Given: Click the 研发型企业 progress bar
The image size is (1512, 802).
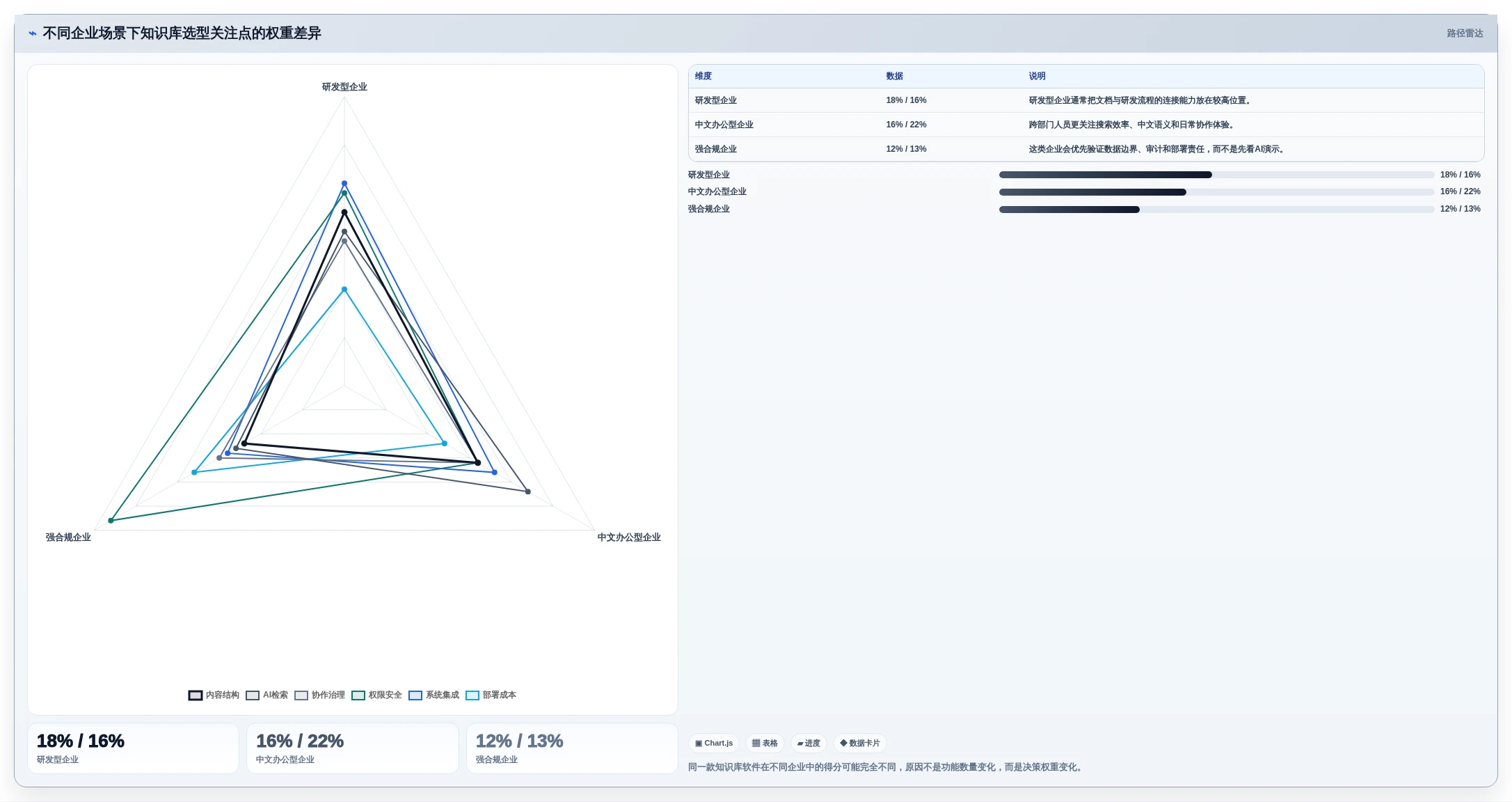Looking at the screenshot, I should (1216, 175).
